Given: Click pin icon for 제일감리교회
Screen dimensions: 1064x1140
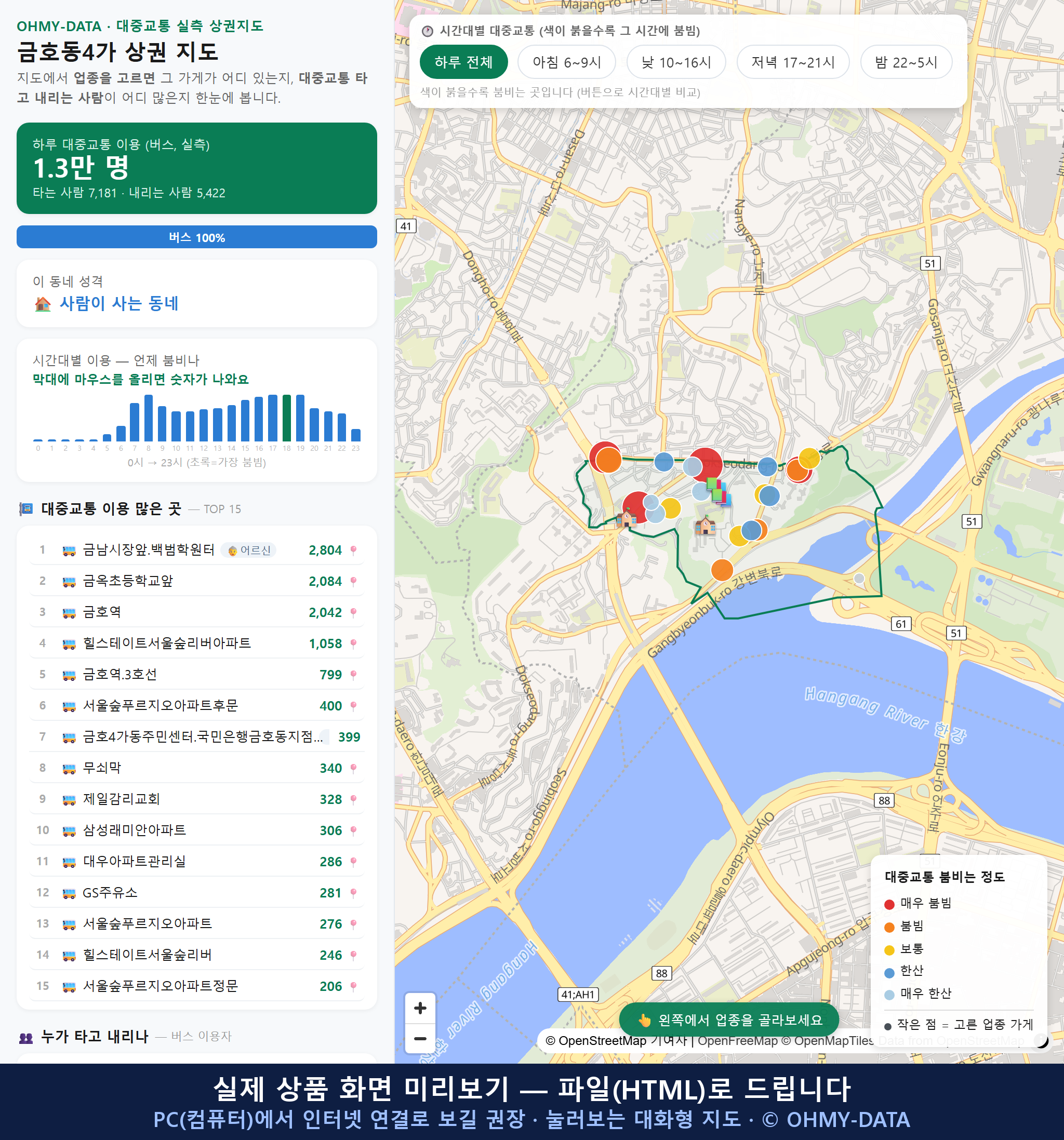Looking at the screenshot, I should (353, 799).
